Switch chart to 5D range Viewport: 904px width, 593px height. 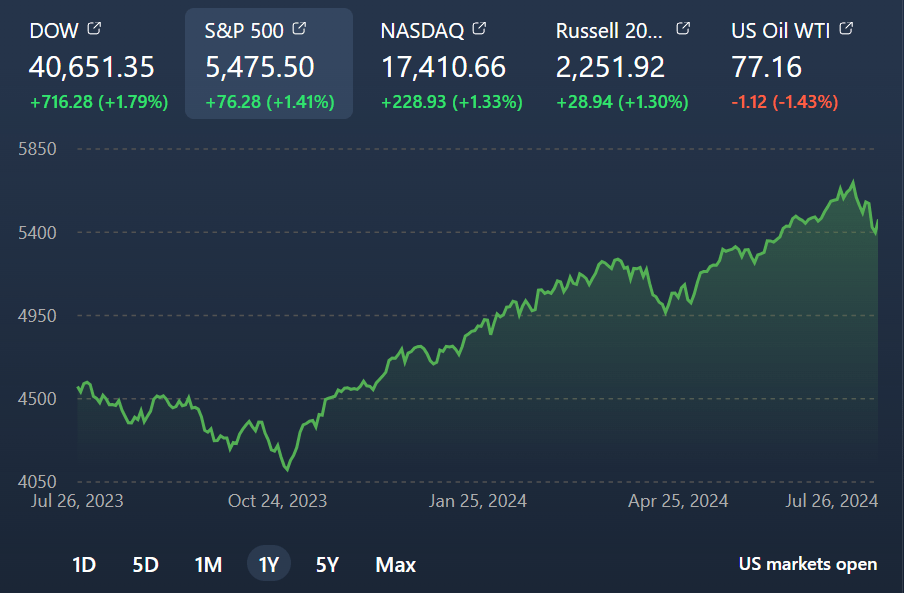tap(145, 565)
